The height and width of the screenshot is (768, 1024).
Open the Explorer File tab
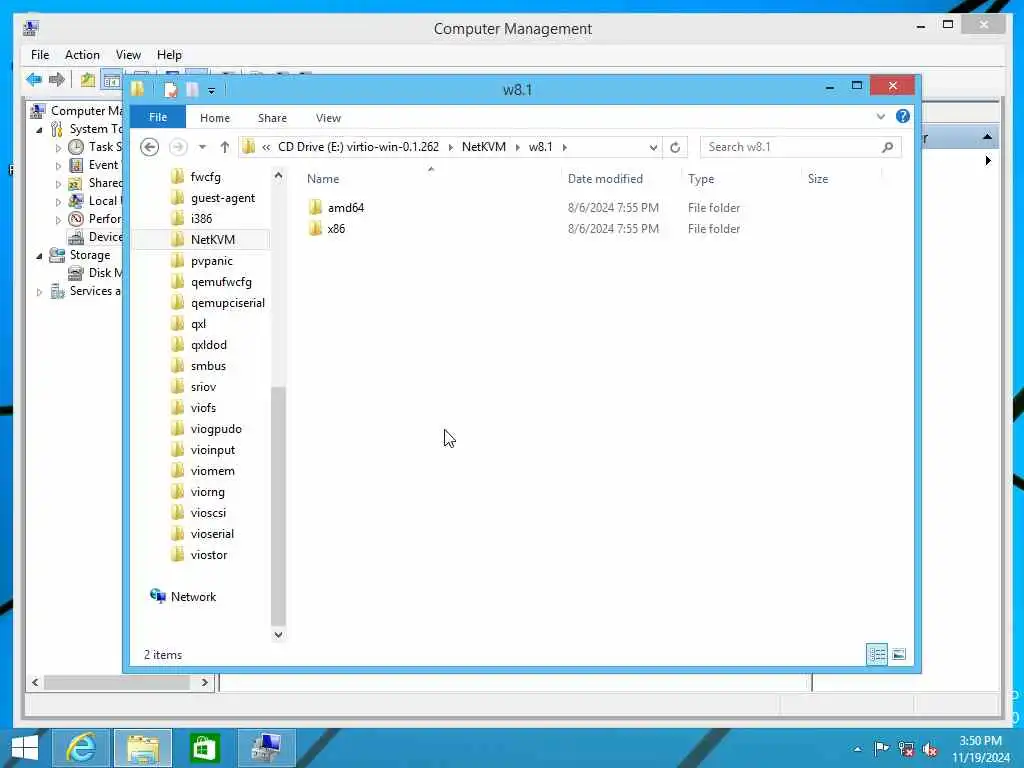pyautogui.click(x=158, y=117)
